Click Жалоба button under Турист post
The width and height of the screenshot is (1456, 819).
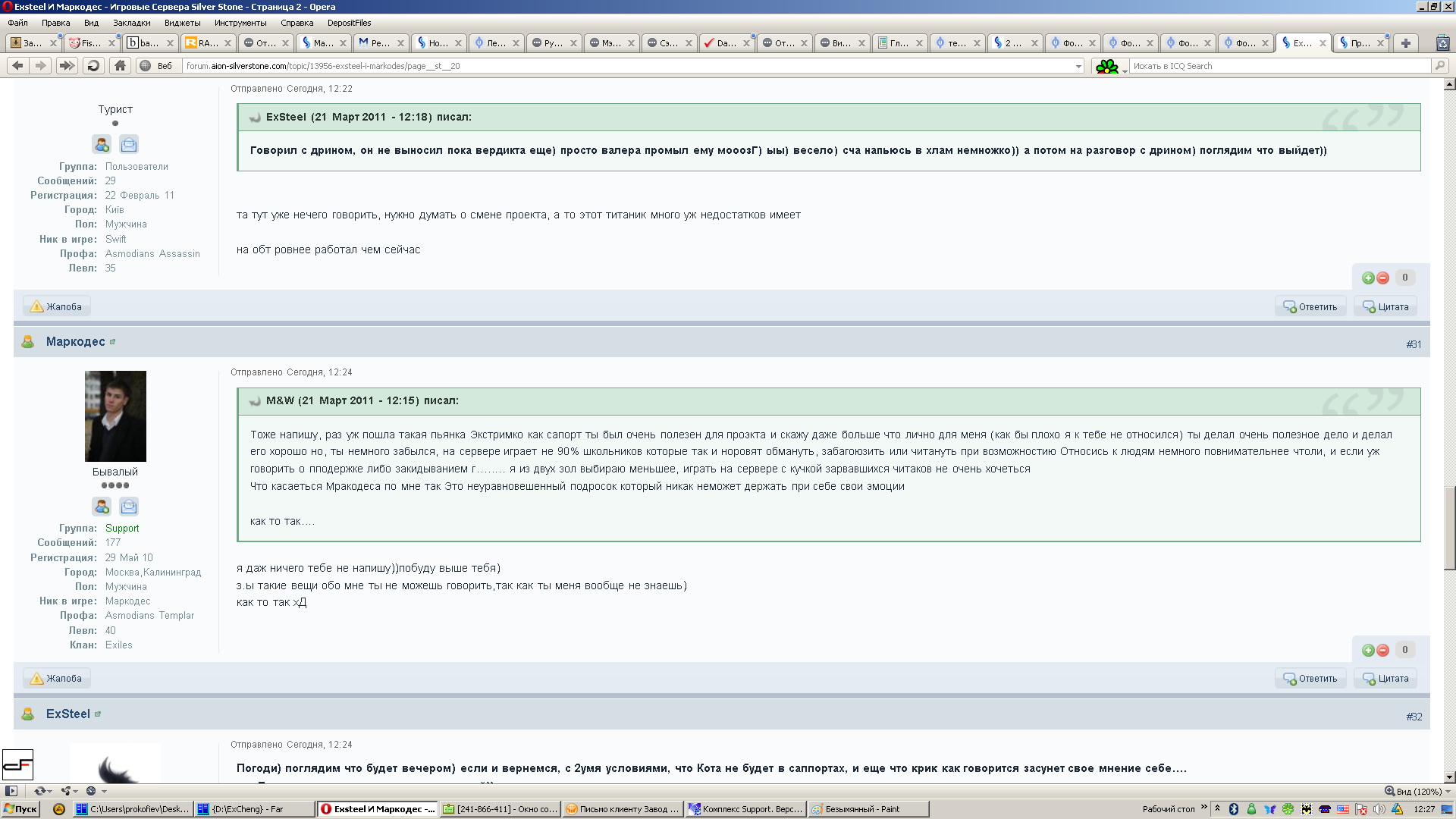(56, 307)
